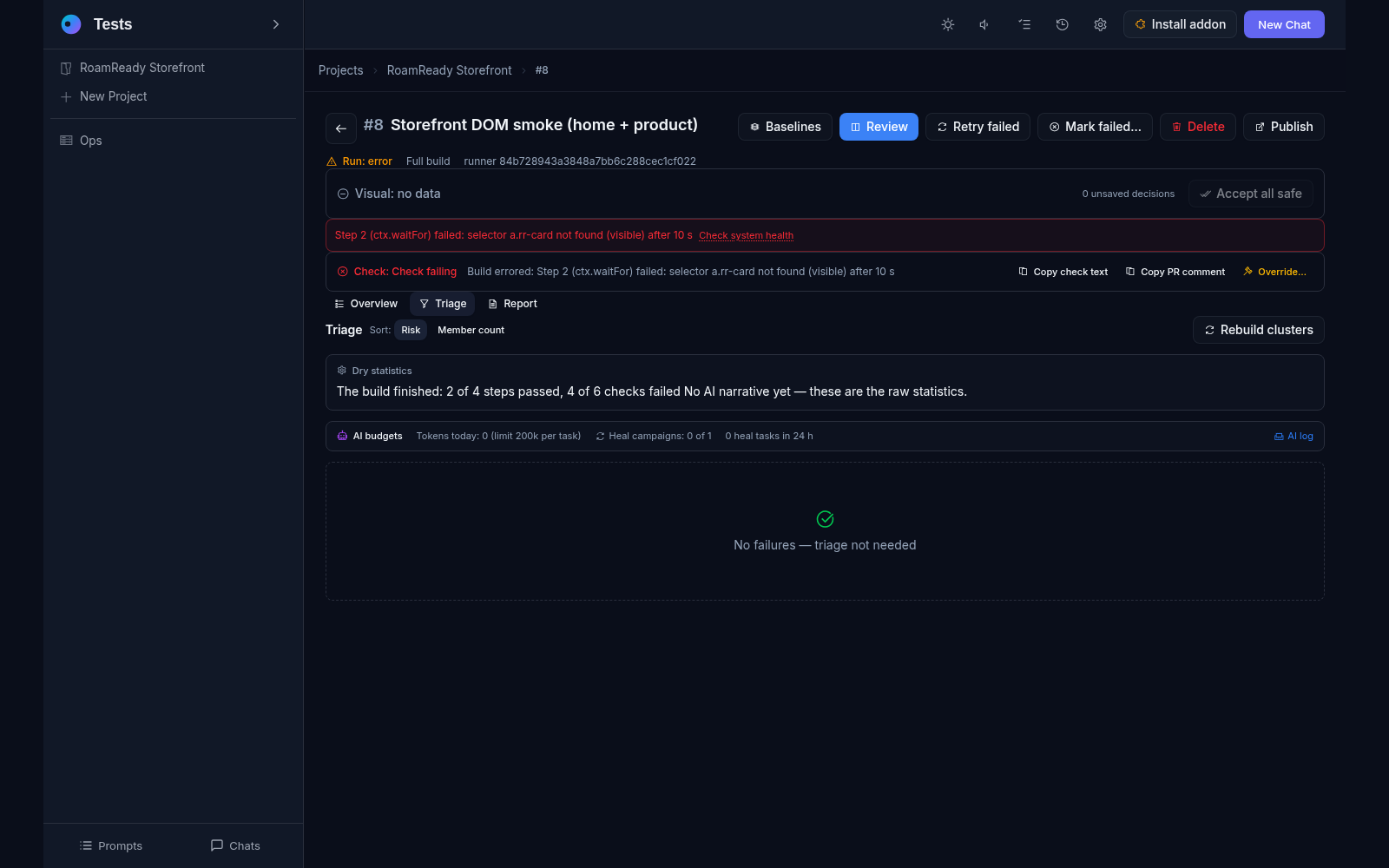Follow the Check system health link

coord(746,235)
